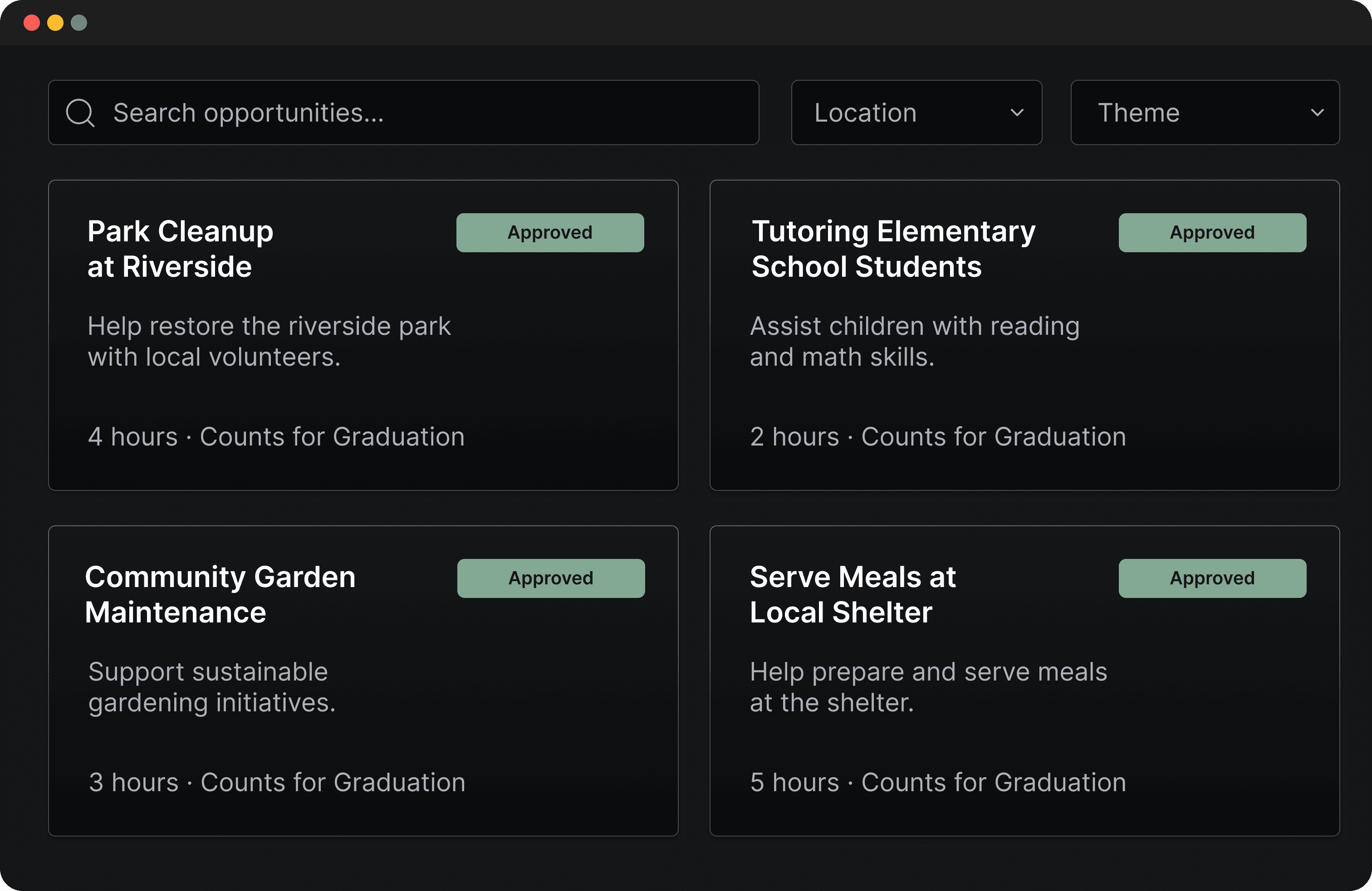Image resolution: width=1372 pixels, height=891 pixels.
Task: Click Approved badge on Park Cleanup card
Action: tap(550, 233)
